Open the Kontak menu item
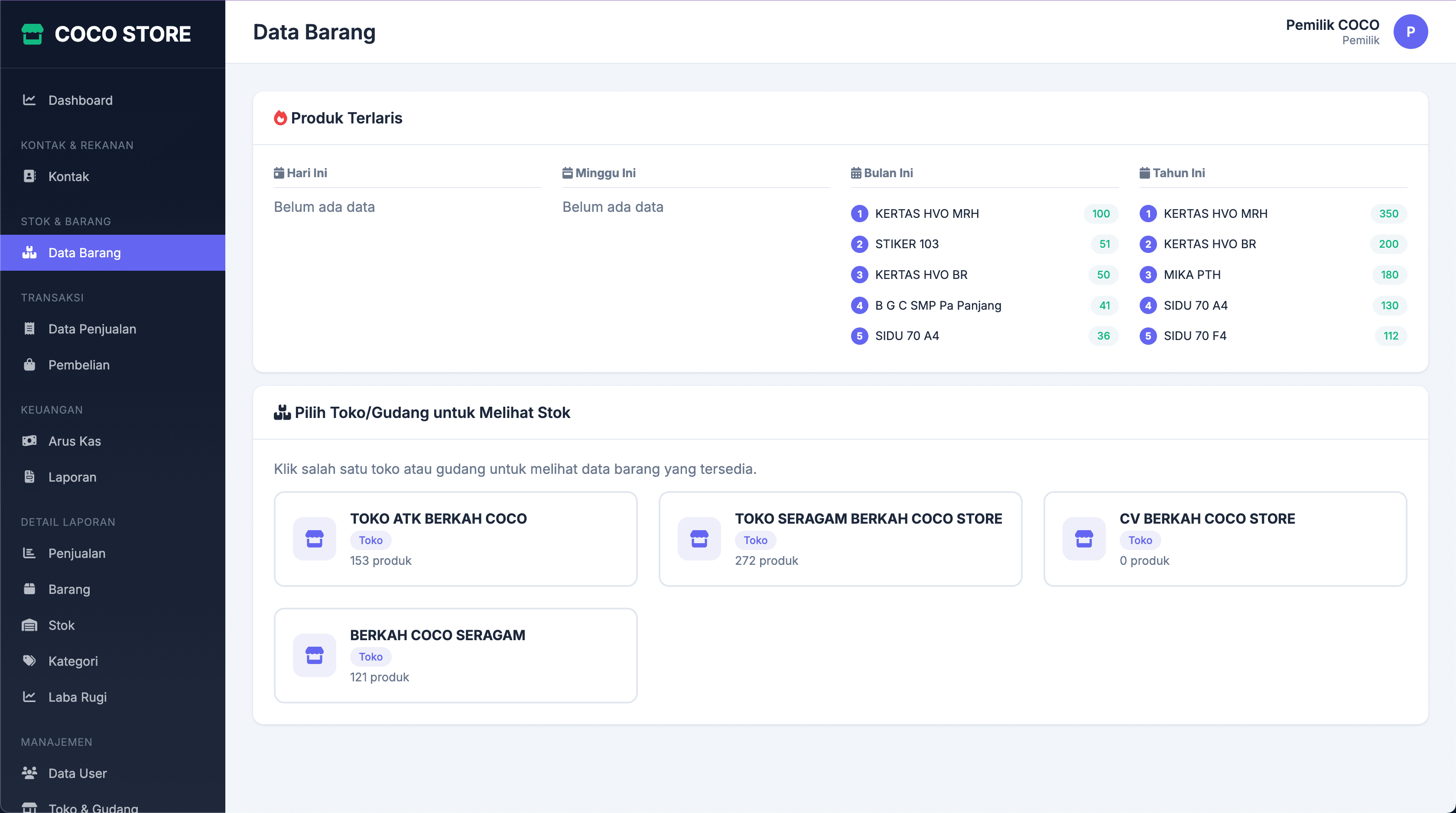The width and height of the screenshot is (1456, 813). [113, 176]
